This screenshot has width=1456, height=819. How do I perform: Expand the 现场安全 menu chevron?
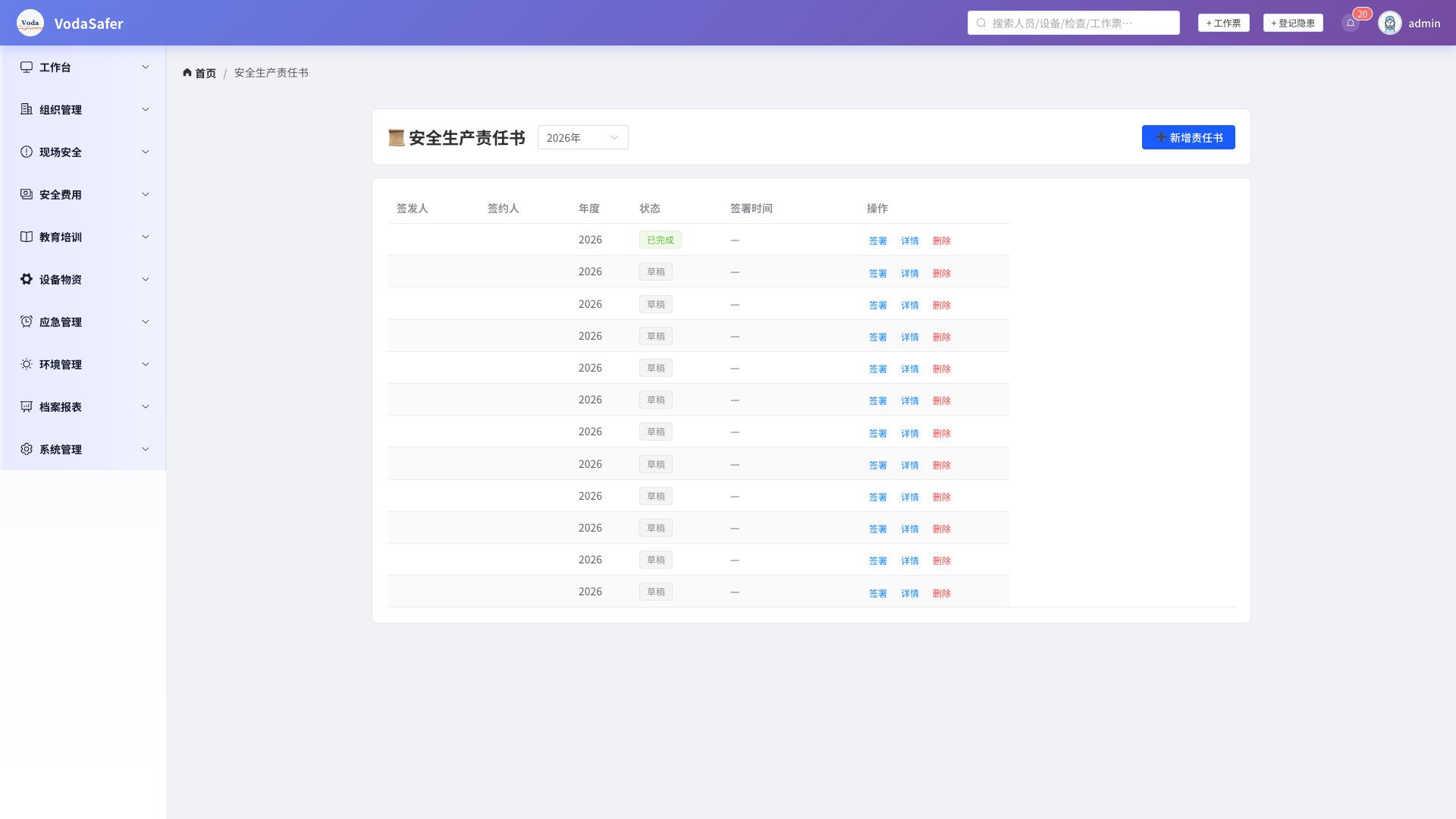pos(146,152)
